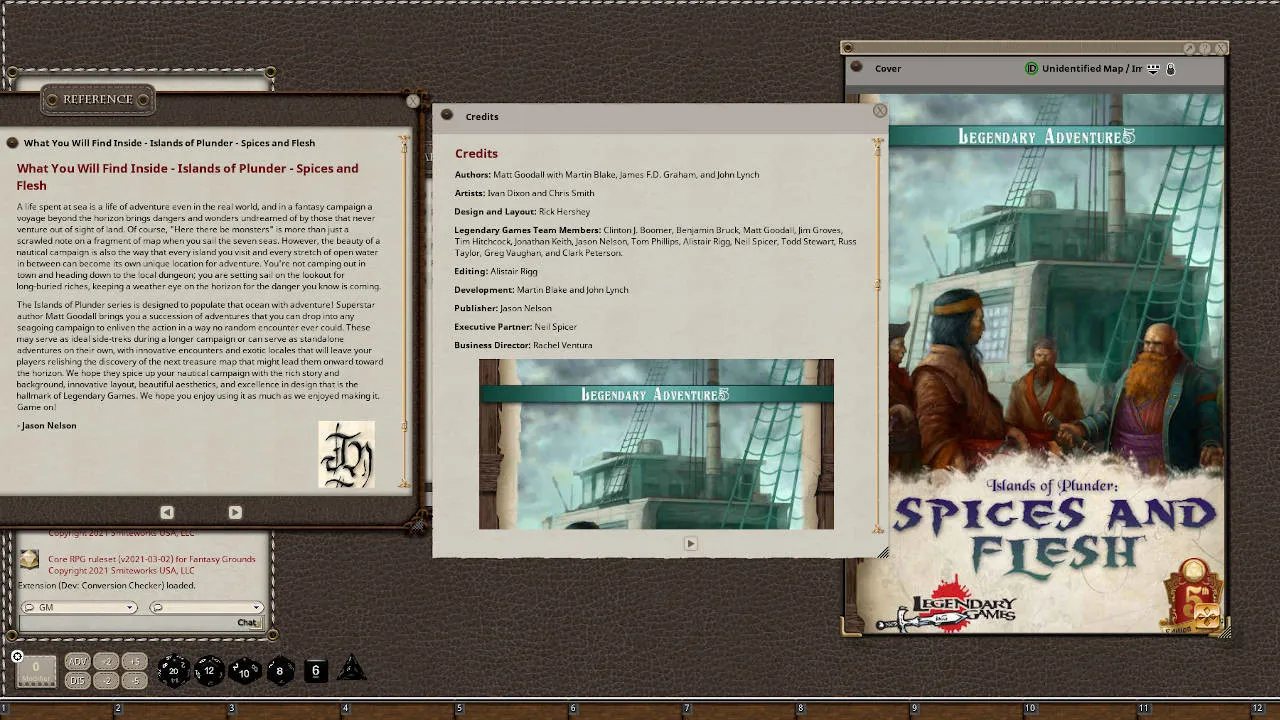Click the Core RPG ruleset die icon in chat
Image resolution: width=1280 pixels, height=720 pixels.
(30, 560)
